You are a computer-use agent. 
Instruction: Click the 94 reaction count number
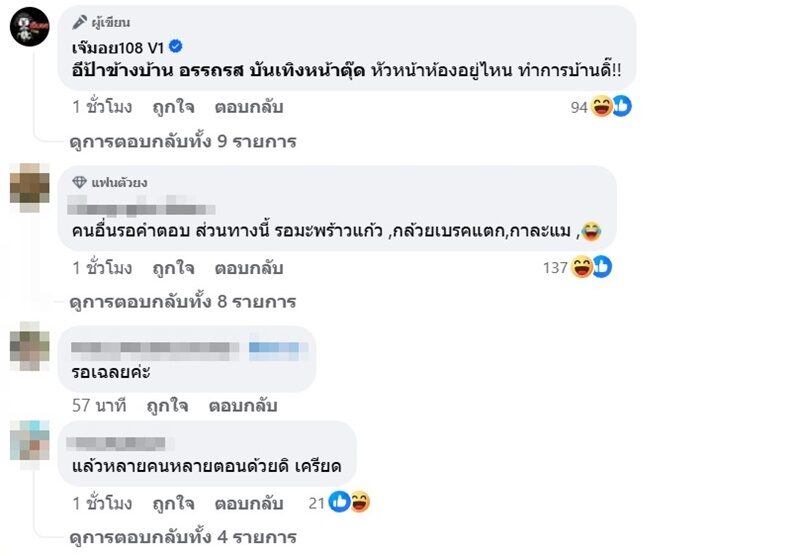coord(579,108)
